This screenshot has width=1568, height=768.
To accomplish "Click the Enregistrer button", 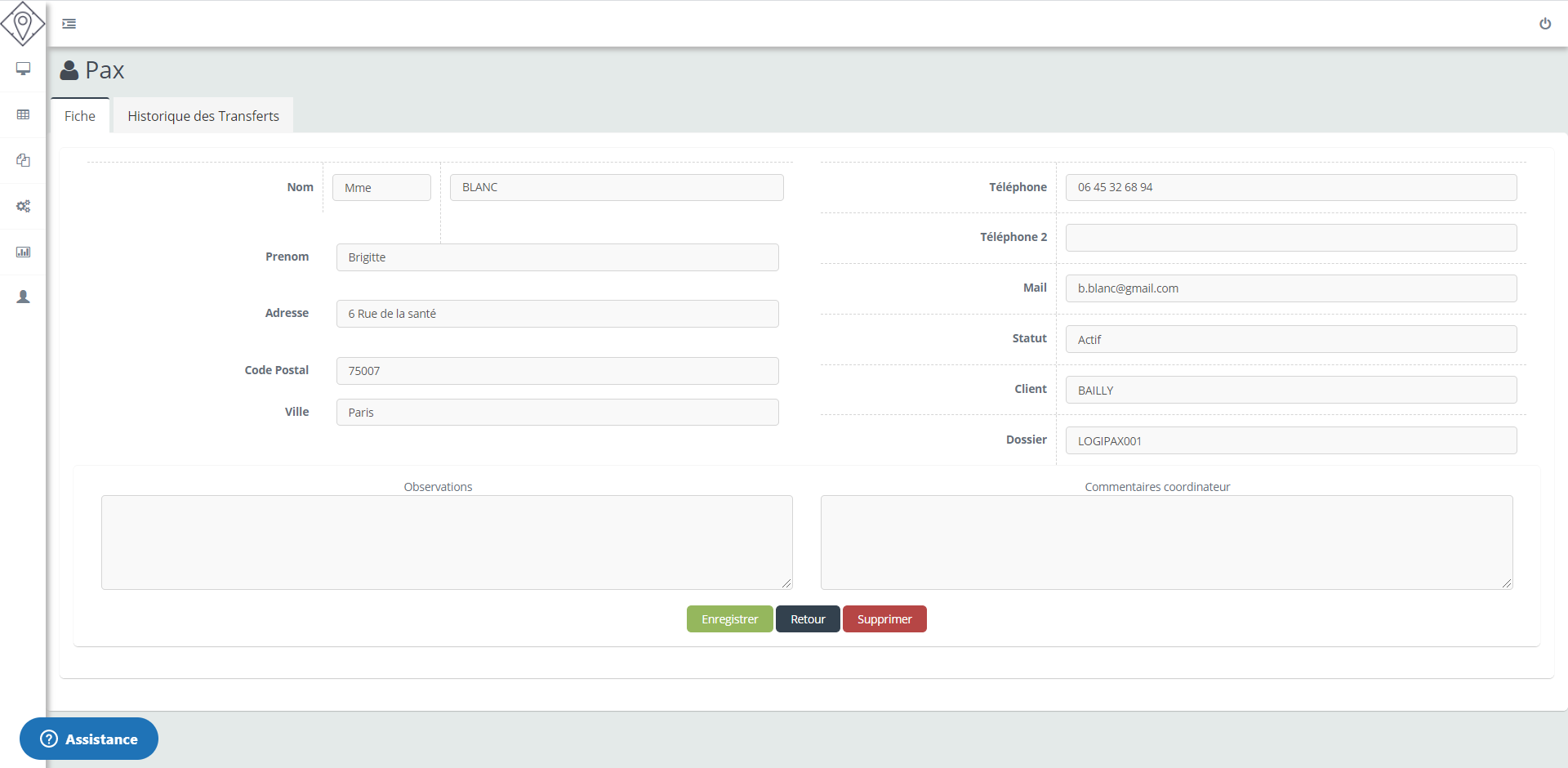I will 729,618.
